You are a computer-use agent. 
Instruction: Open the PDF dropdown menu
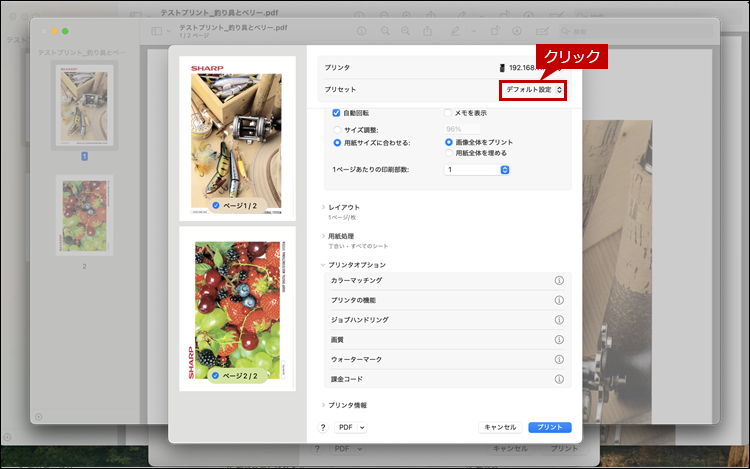click(350, 427)
